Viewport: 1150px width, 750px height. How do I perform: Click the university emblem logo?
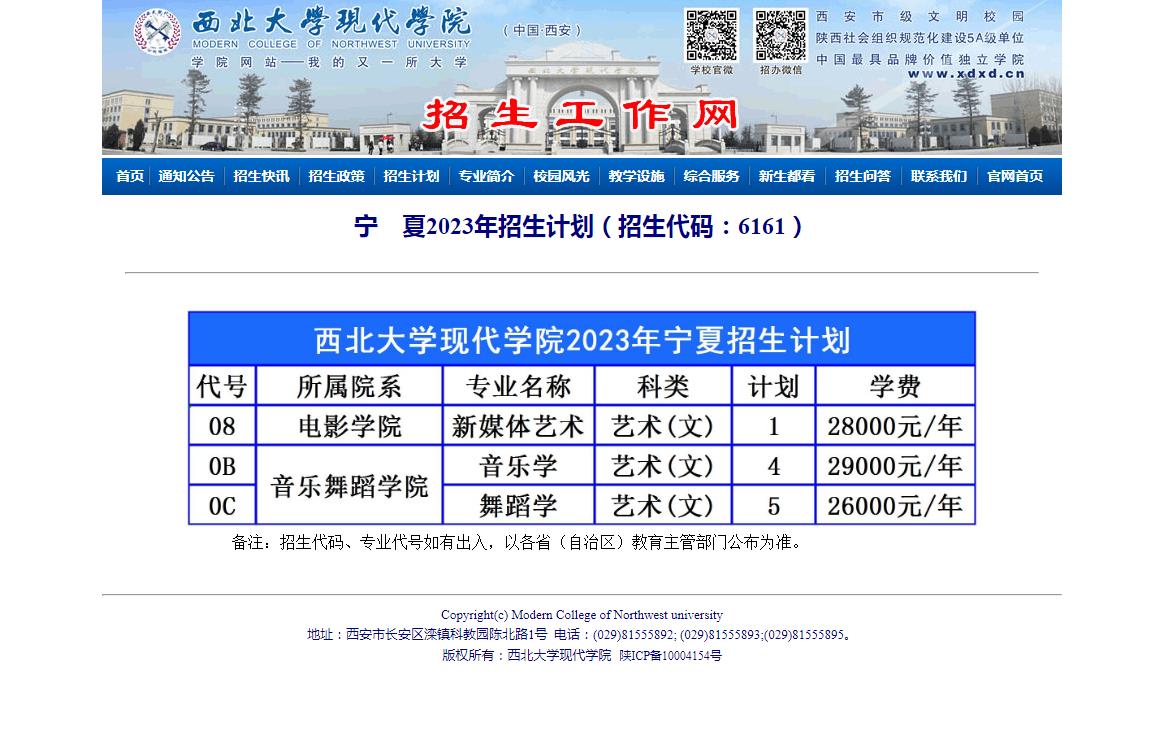[x=157, y=32]
